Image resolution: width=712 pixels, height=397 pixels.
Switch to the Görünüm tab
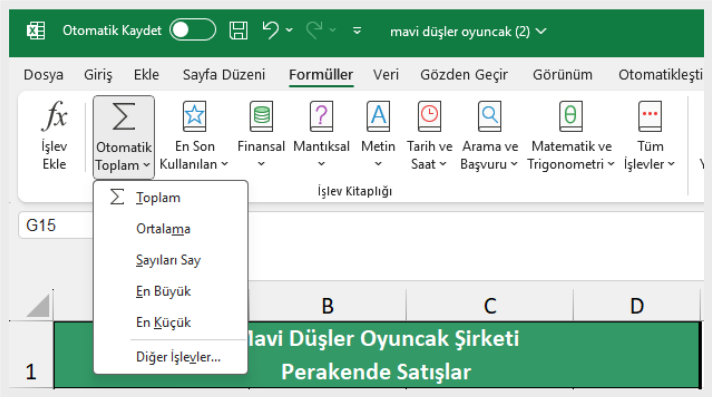pyautogui.click(x=563, y=74)
